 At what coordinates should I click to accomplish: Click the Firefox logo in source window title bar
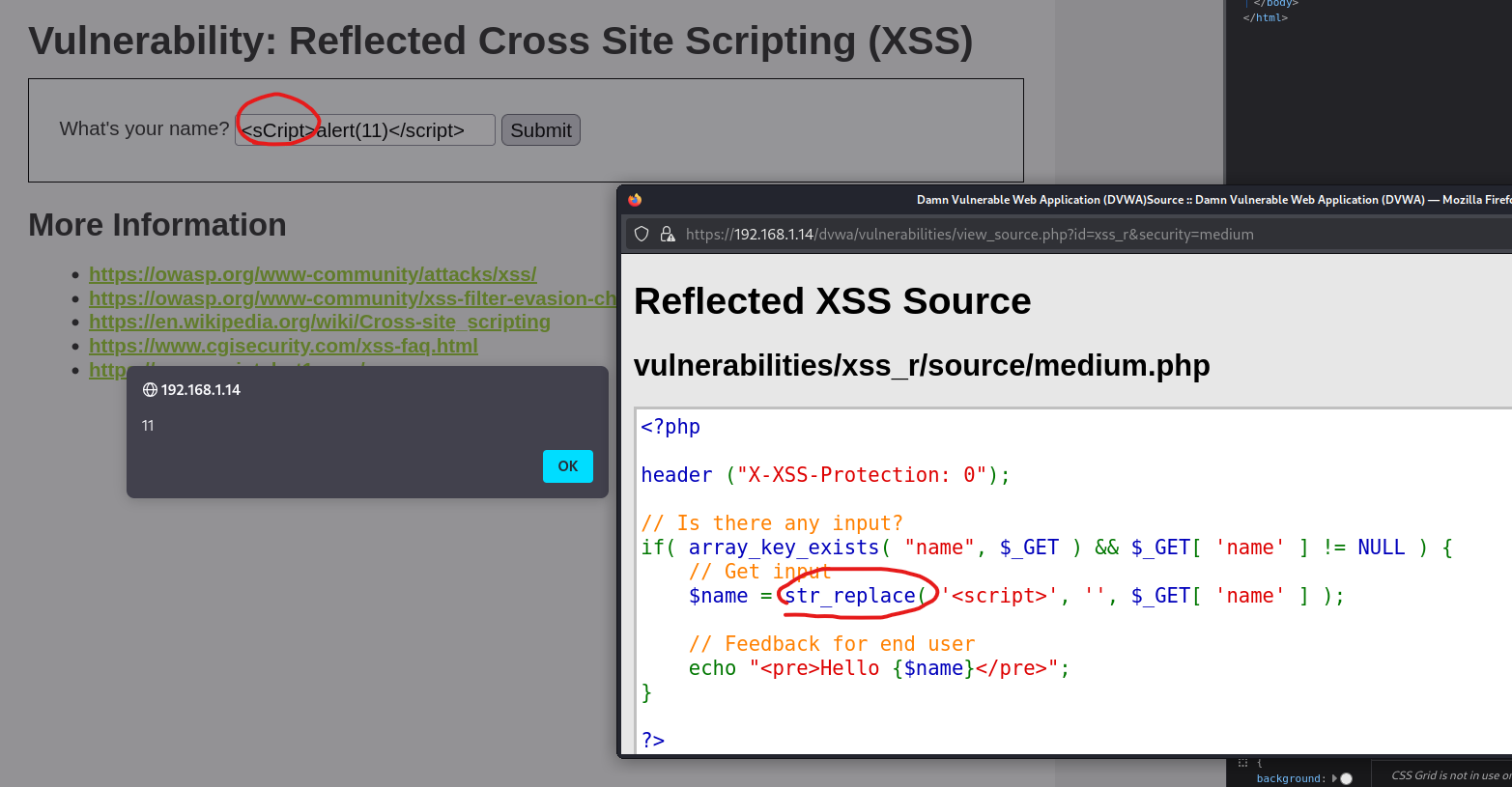tap(635, 200)
